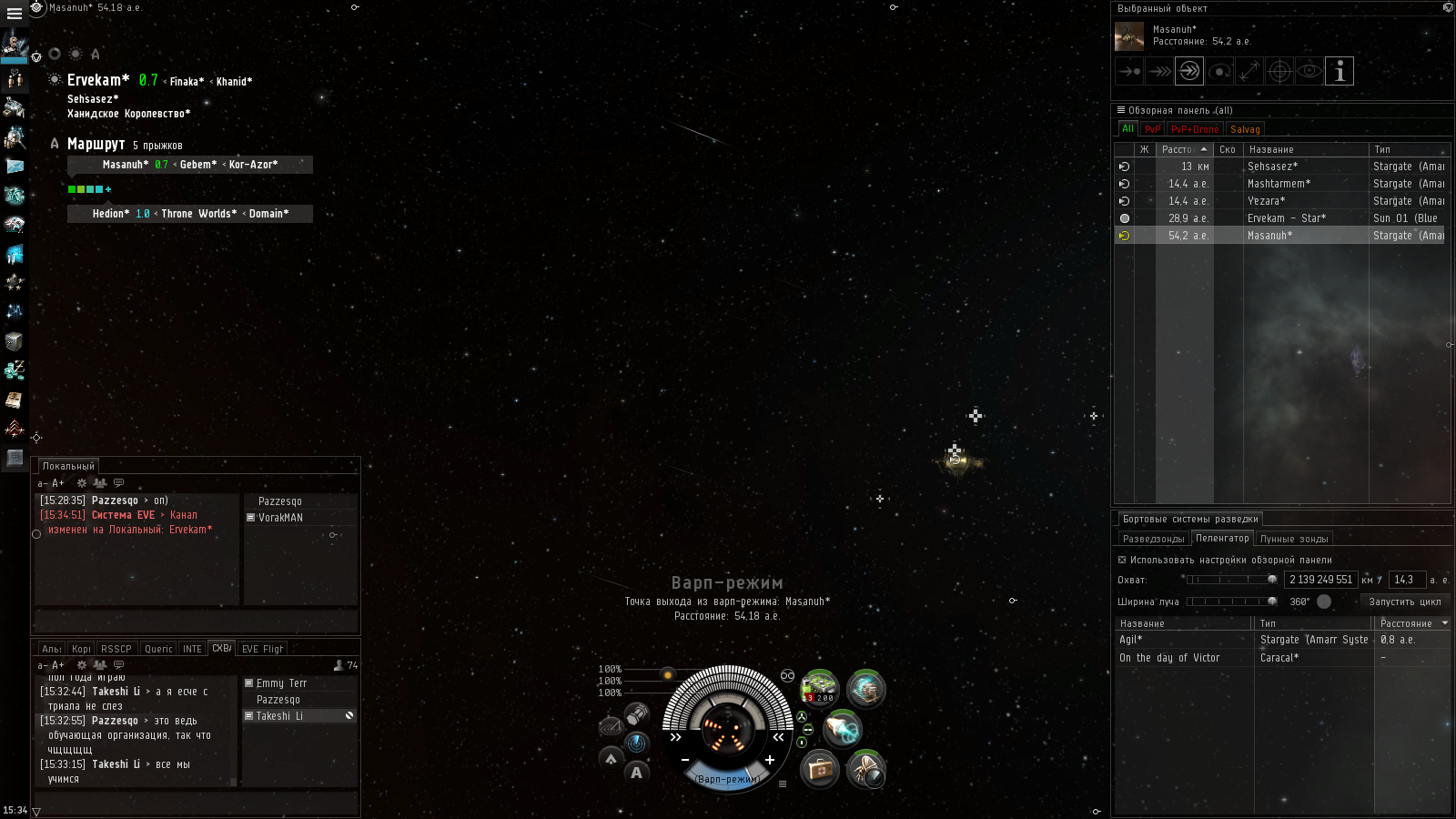Viewport: 1456px width, 819px height.
Task: Click the Keep at Range arrows icon
Action: (x=1249, y=71)
